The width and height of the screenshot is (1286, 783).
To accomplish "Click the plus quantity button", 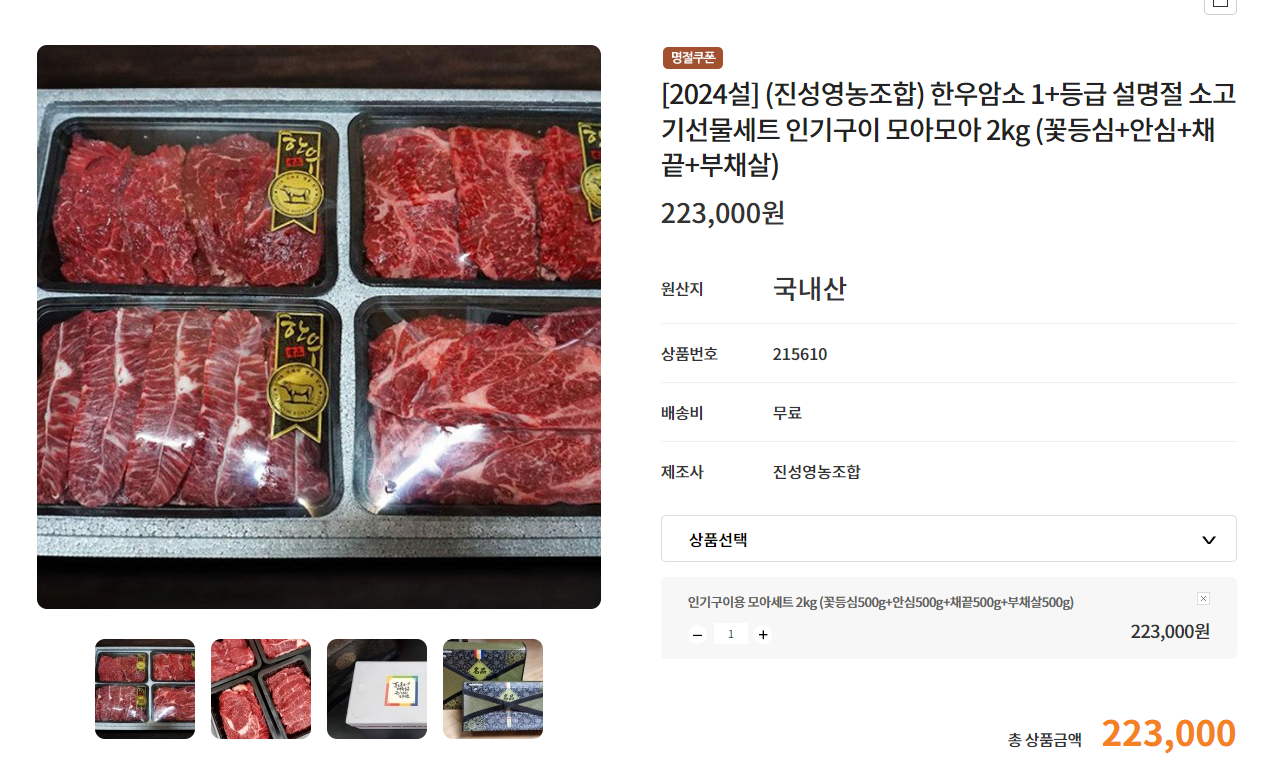I will pyautogui.click(x=763, y=634).
